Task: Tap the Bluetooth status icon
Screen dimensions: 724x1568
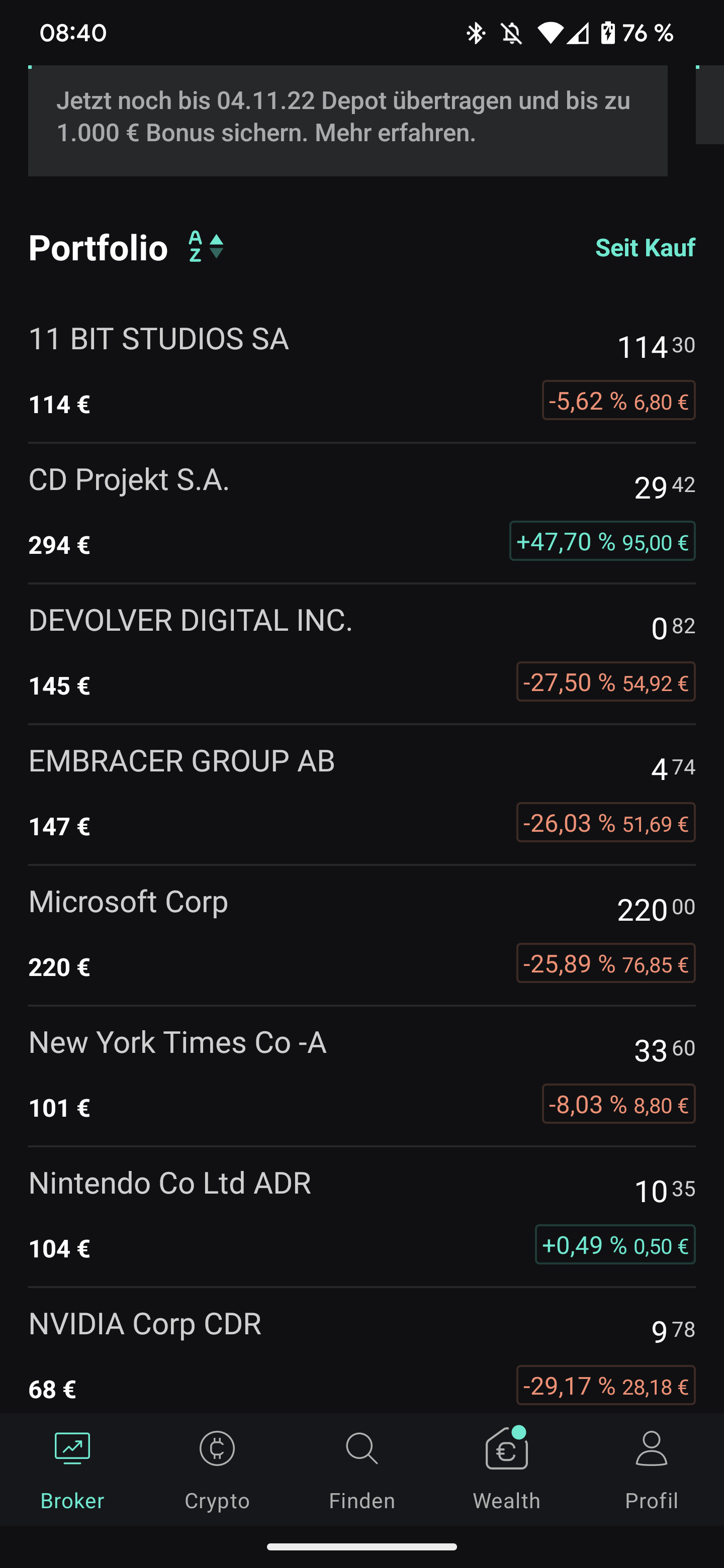Action: click(476, 33)
